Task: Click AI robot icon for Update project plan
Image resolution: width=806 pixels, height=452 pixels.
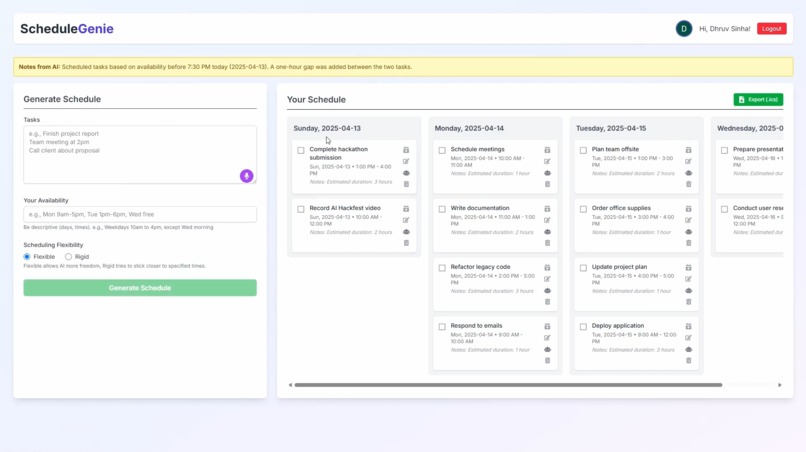Action: click(688, 291)
